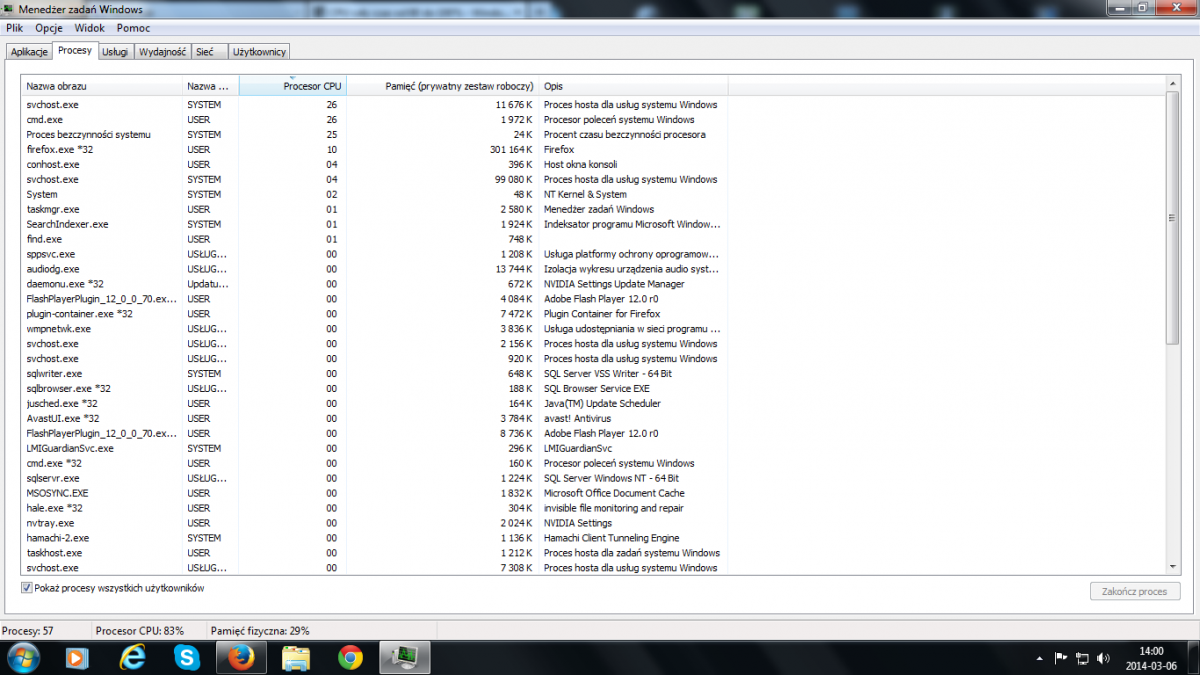Open the Widok menu

tap(90, 28)
